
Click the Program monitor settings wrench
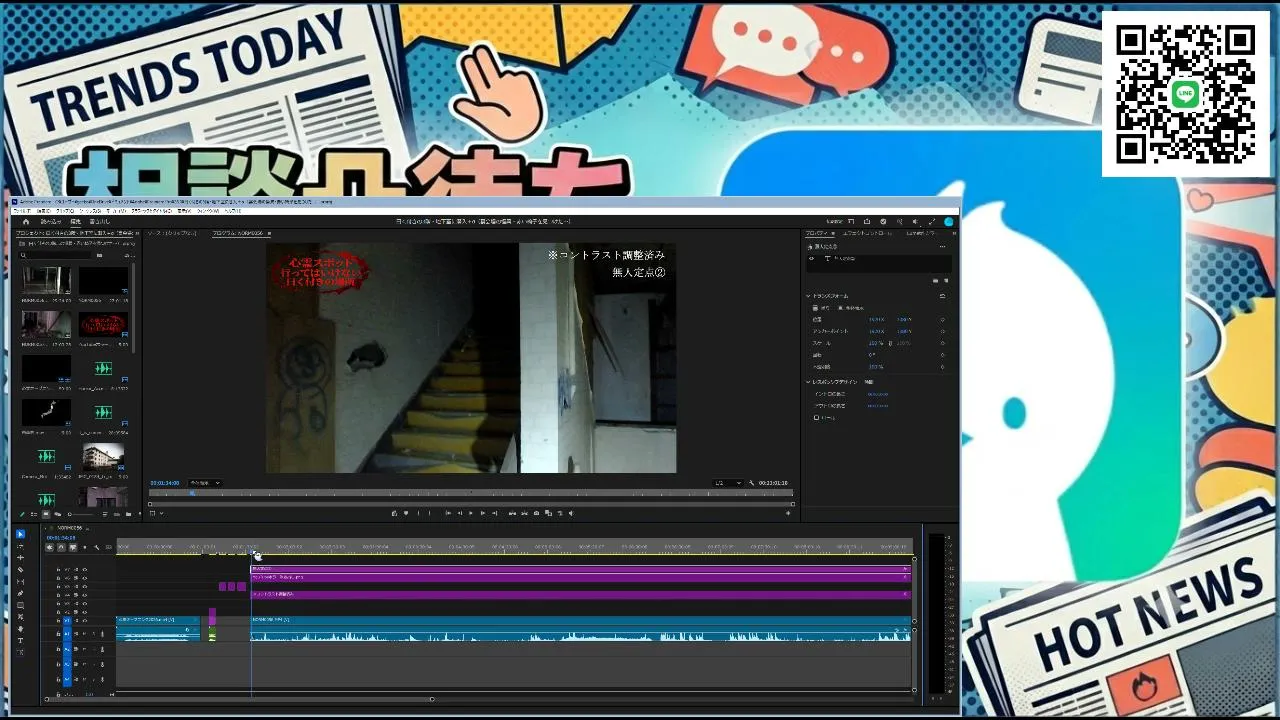tap(751, 483)
